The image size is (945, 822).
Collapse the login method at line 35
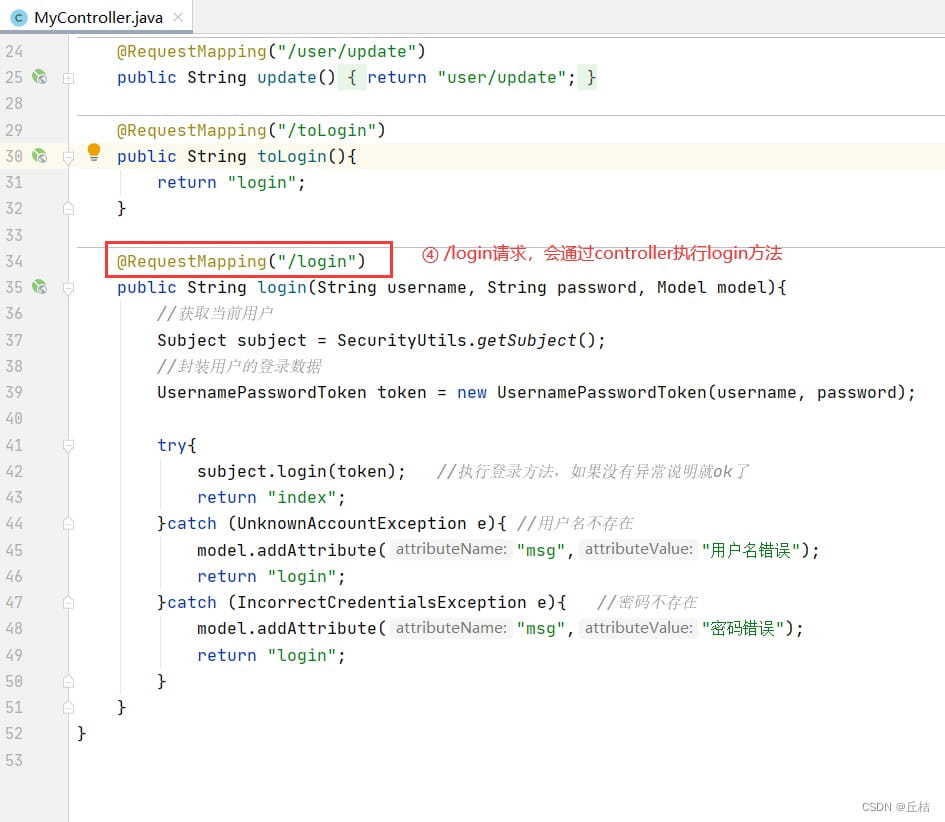tap(68, 288)
